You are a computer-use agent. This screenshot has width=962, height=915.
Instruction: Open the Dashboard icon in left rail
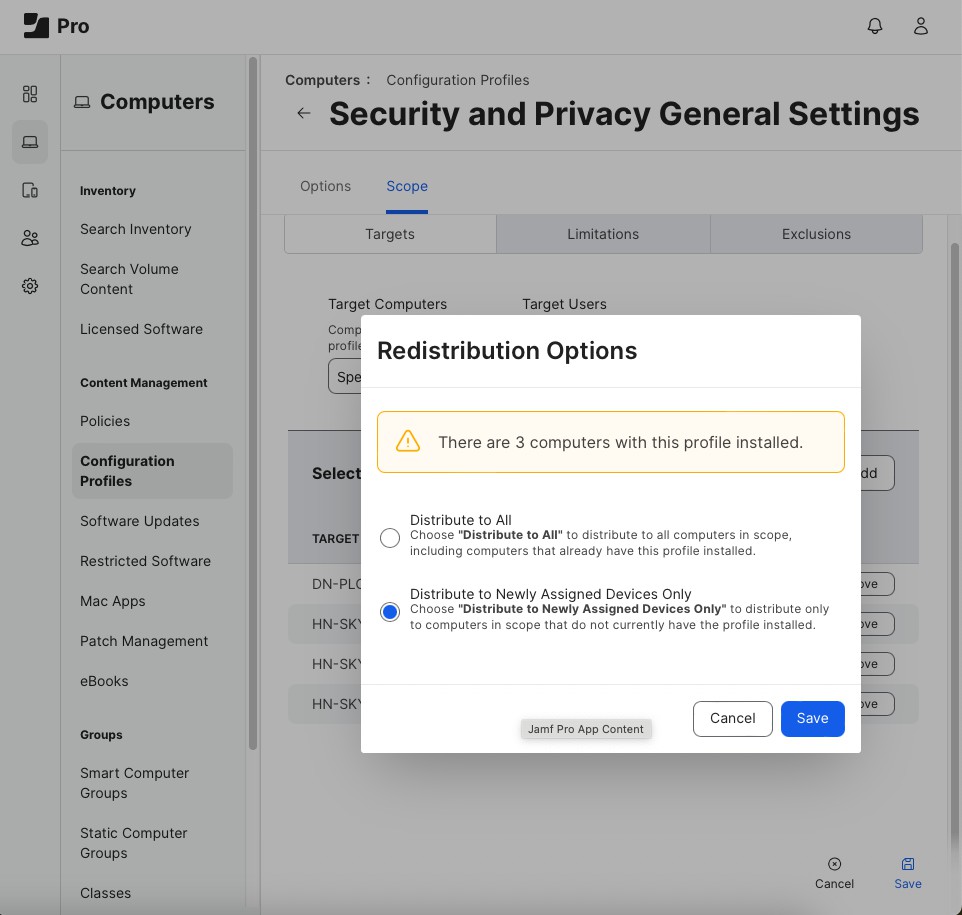30,94
